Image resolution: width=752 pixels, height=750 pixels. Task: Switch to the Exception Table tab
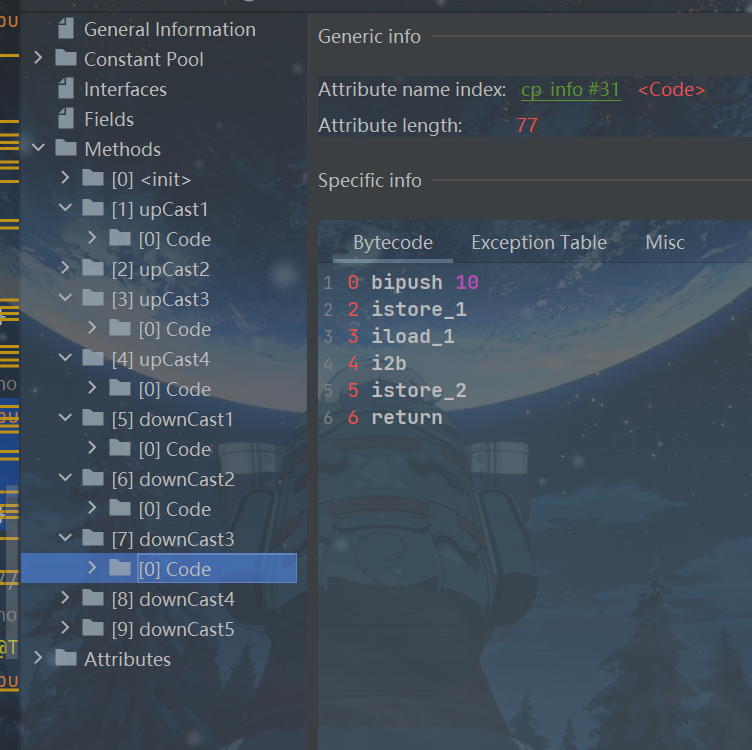coord(538,243)
